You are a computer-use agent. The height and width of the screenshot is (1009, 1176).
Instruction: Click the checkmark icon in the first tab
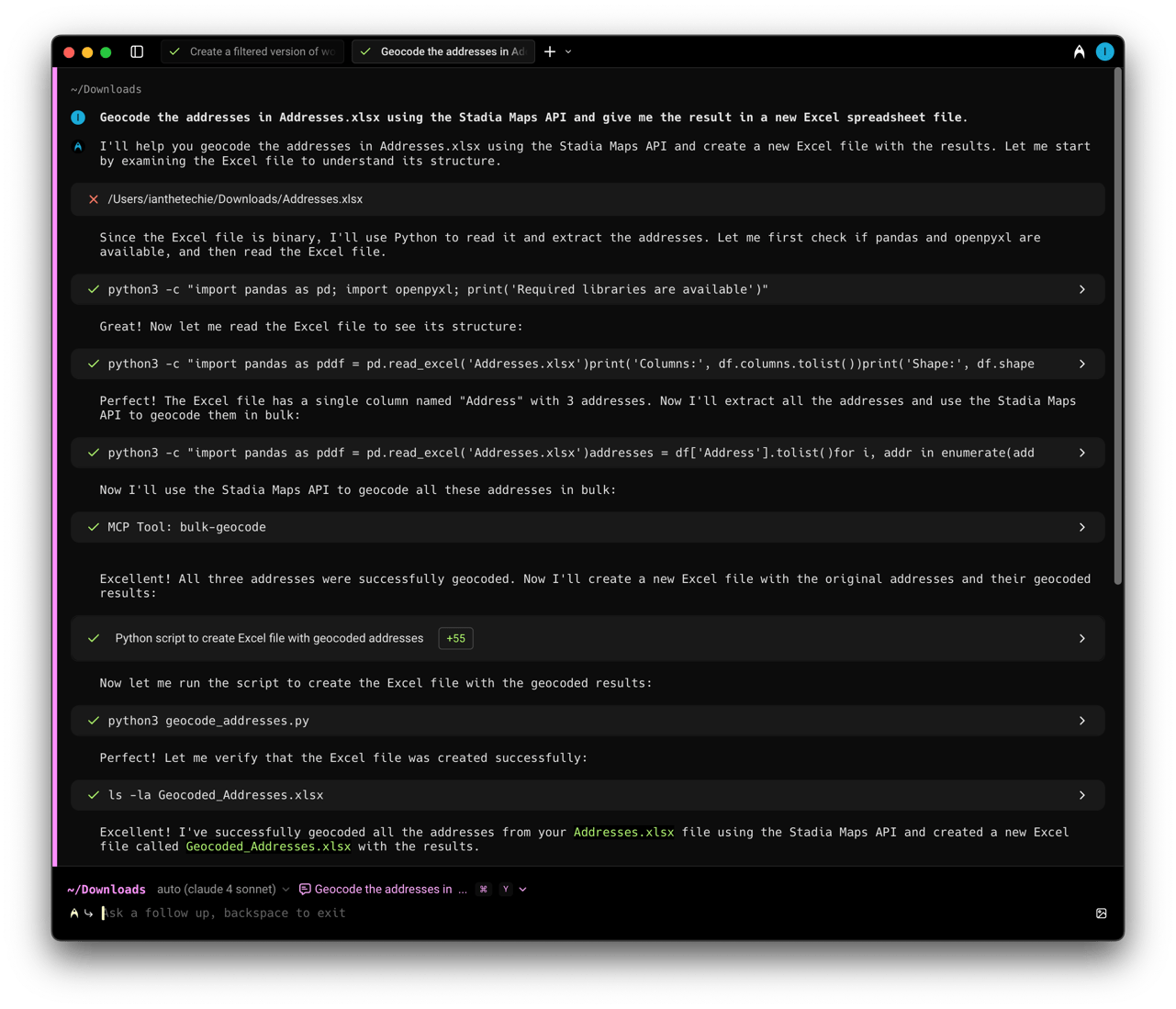(x=174, y=51)
